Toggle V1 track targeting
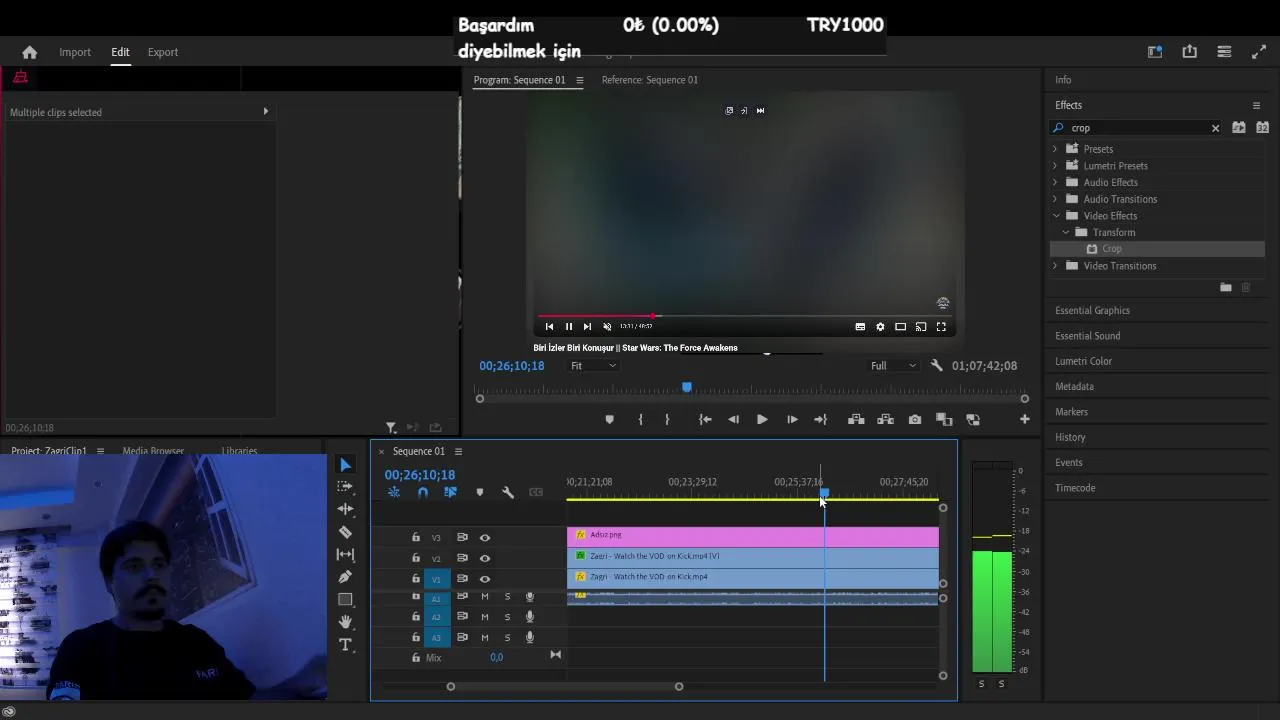 (x=436, y=579)
